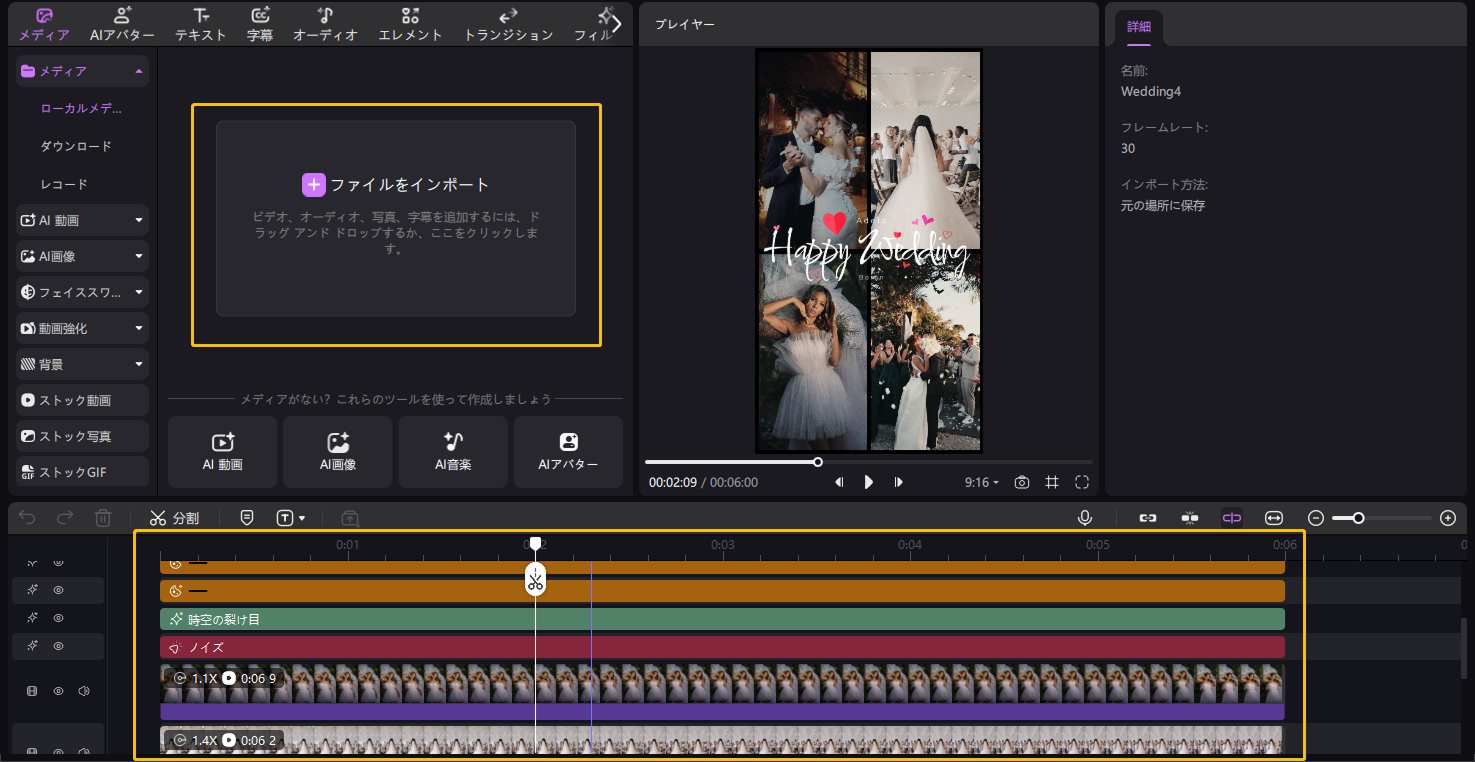Click the zoom in plus icon on timeline

pyautogui.click(x=1447, y=518)
